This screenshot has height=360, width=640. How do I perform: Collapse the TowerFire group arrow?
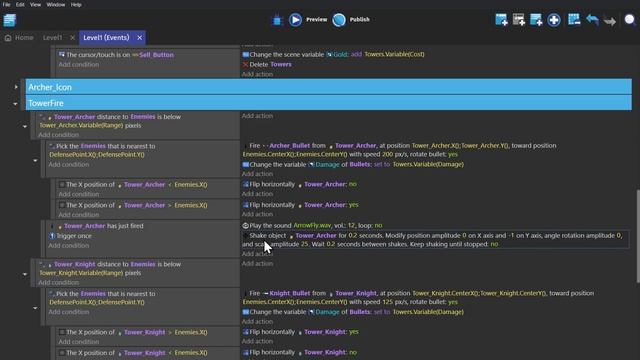(16, 104)
